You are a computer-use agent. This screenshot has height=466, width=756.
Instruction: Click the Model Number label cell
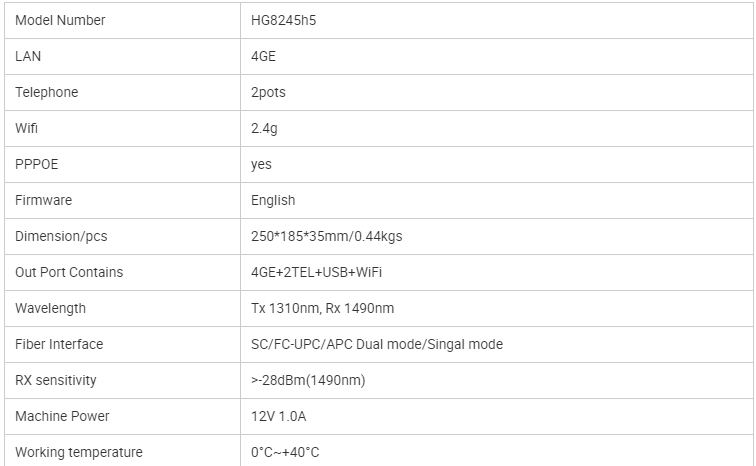tap(60, 20)
